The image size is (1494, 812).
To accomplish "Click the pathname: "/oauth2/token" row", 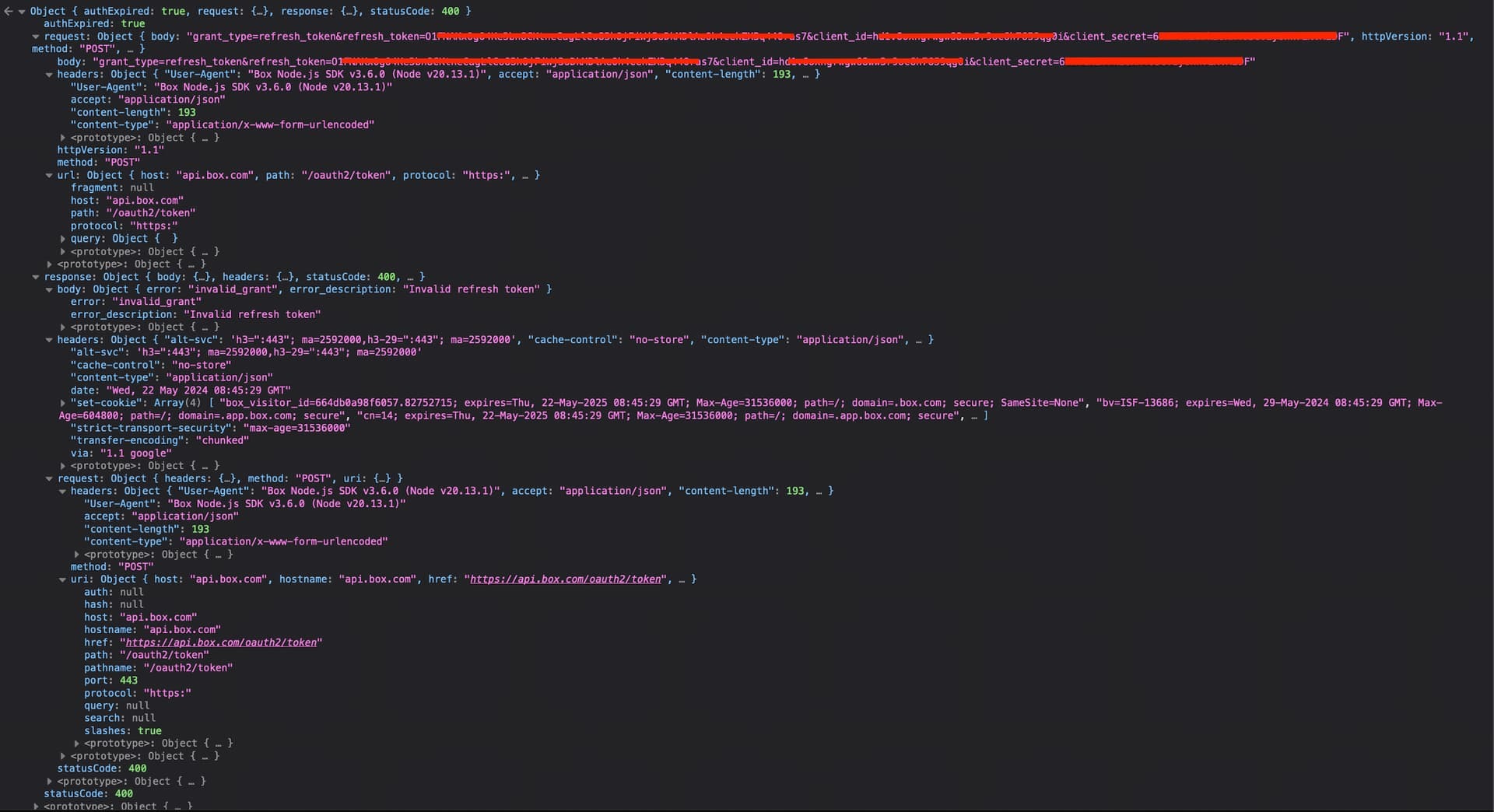I will (159, 668).
